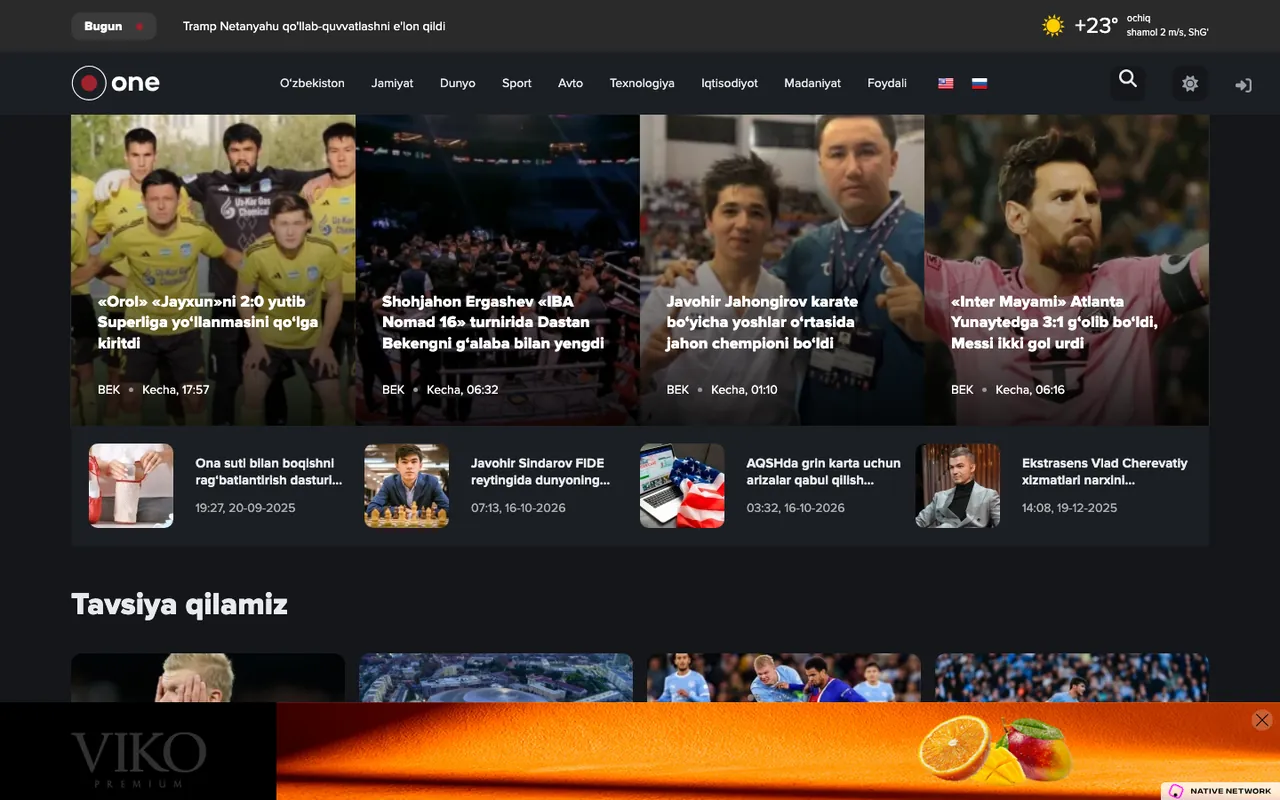Image resolution: width=1280 pixels, height=800 pixels.
Task: Close the bottom banner advertisement
Action: [x=1262, y=720]
